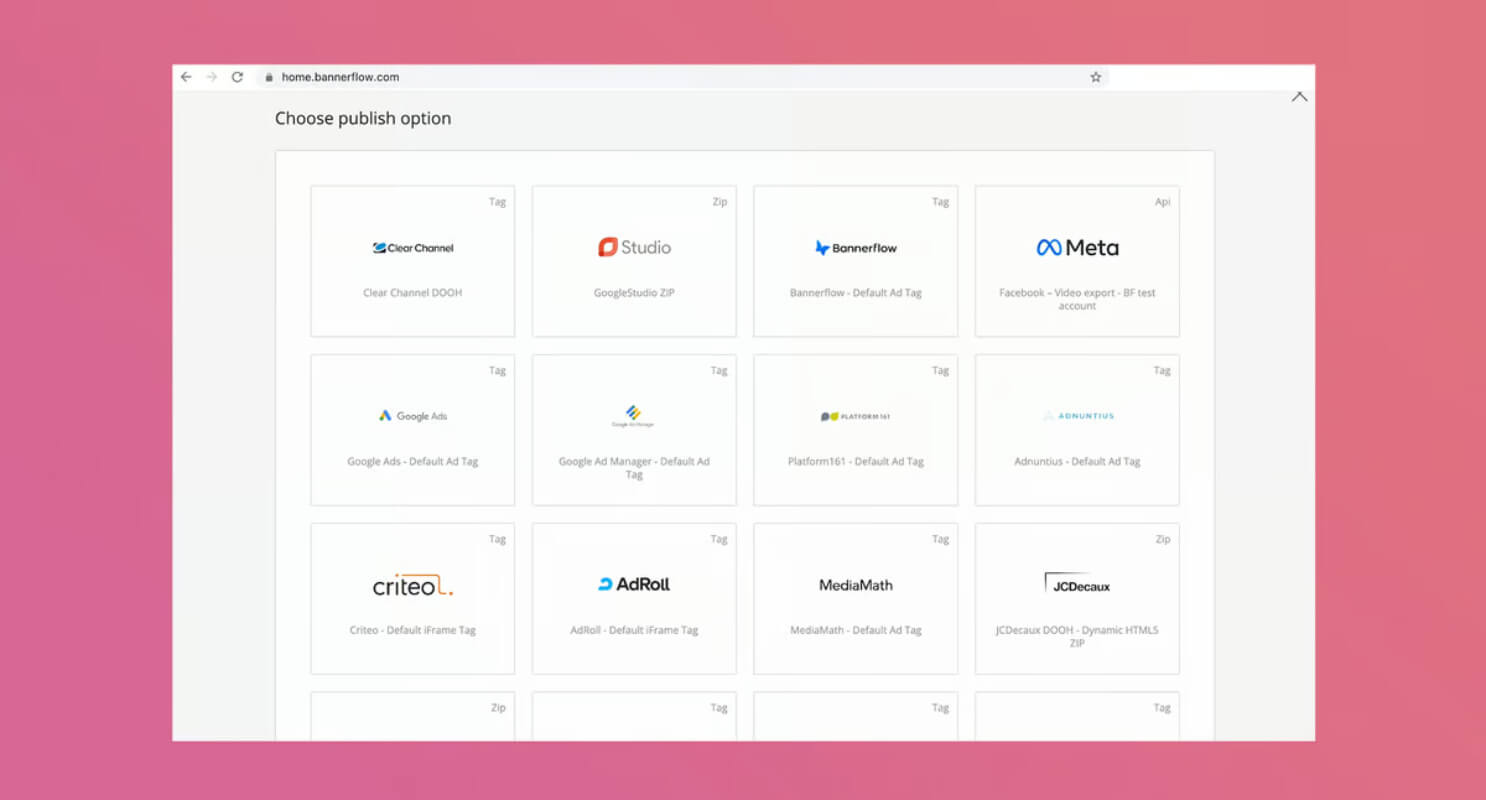Choose JCDecaux DOOH - Dynamic HTML5 ZIP label
1486x800 pixels.
(1077, 637)
